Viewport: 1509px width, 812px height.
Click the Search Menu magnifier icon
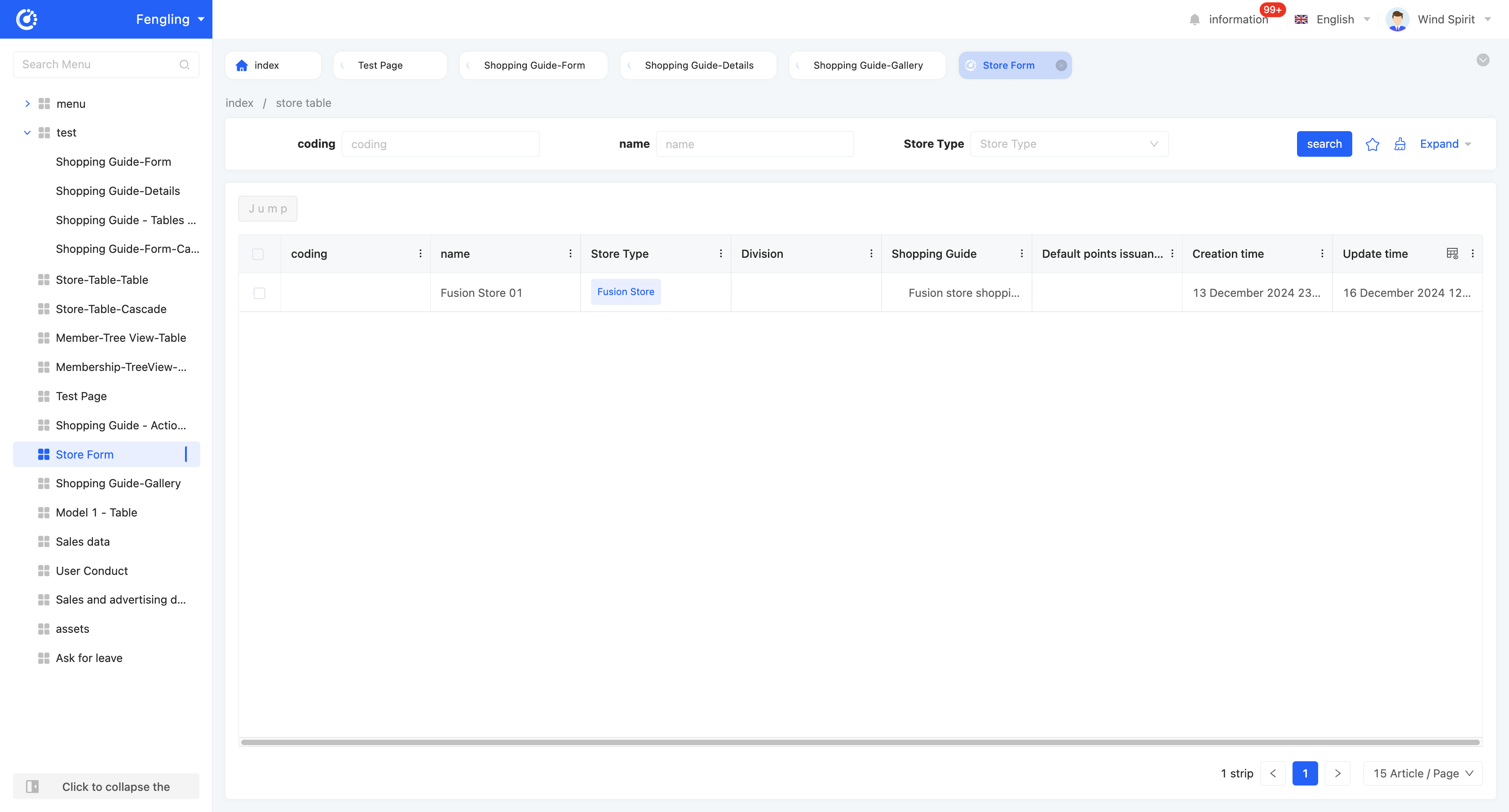point(184,64)
